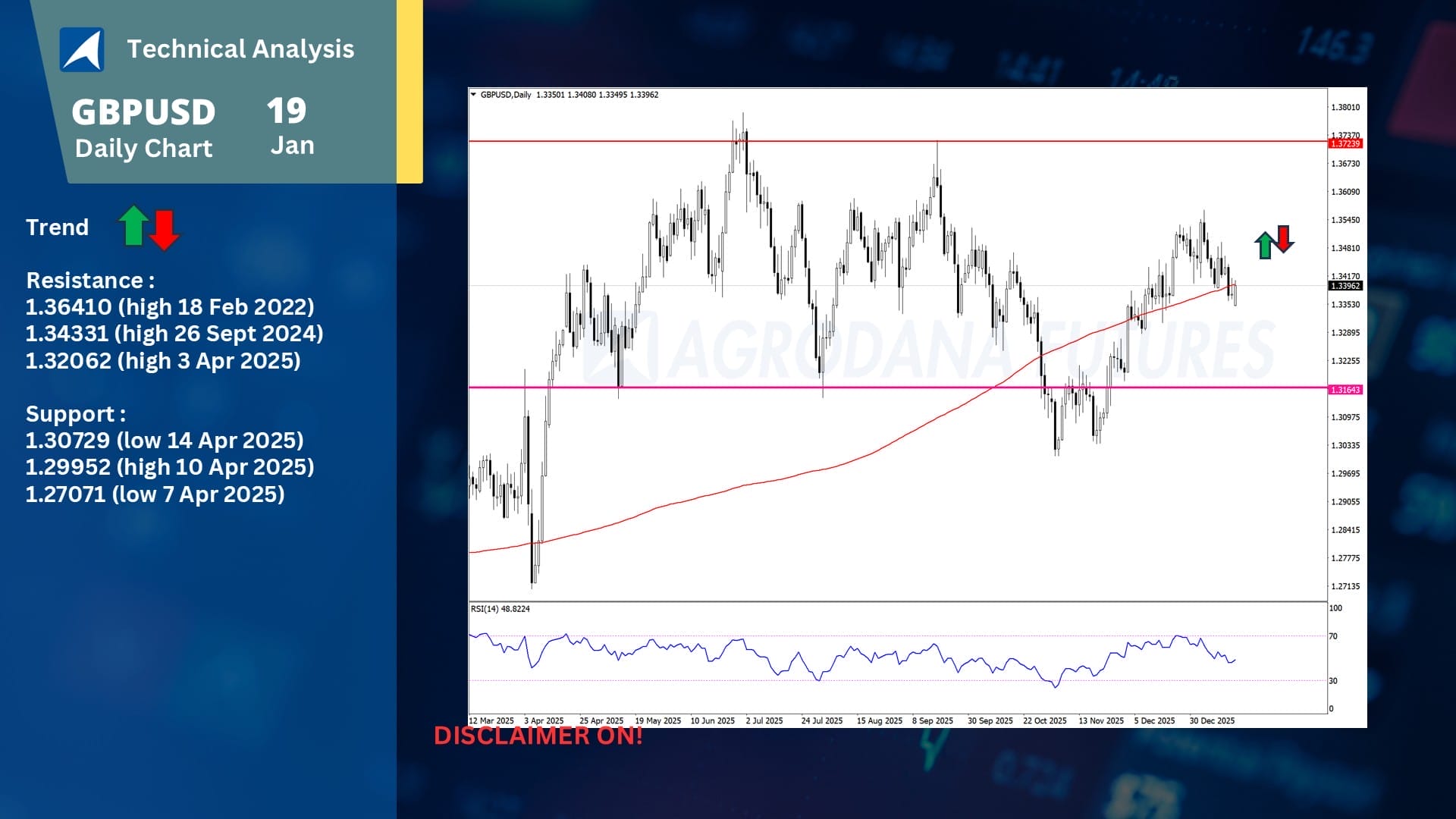Click the RSI(14) 48.8224 indicator label
The image size is (1456, 819).
500,609
